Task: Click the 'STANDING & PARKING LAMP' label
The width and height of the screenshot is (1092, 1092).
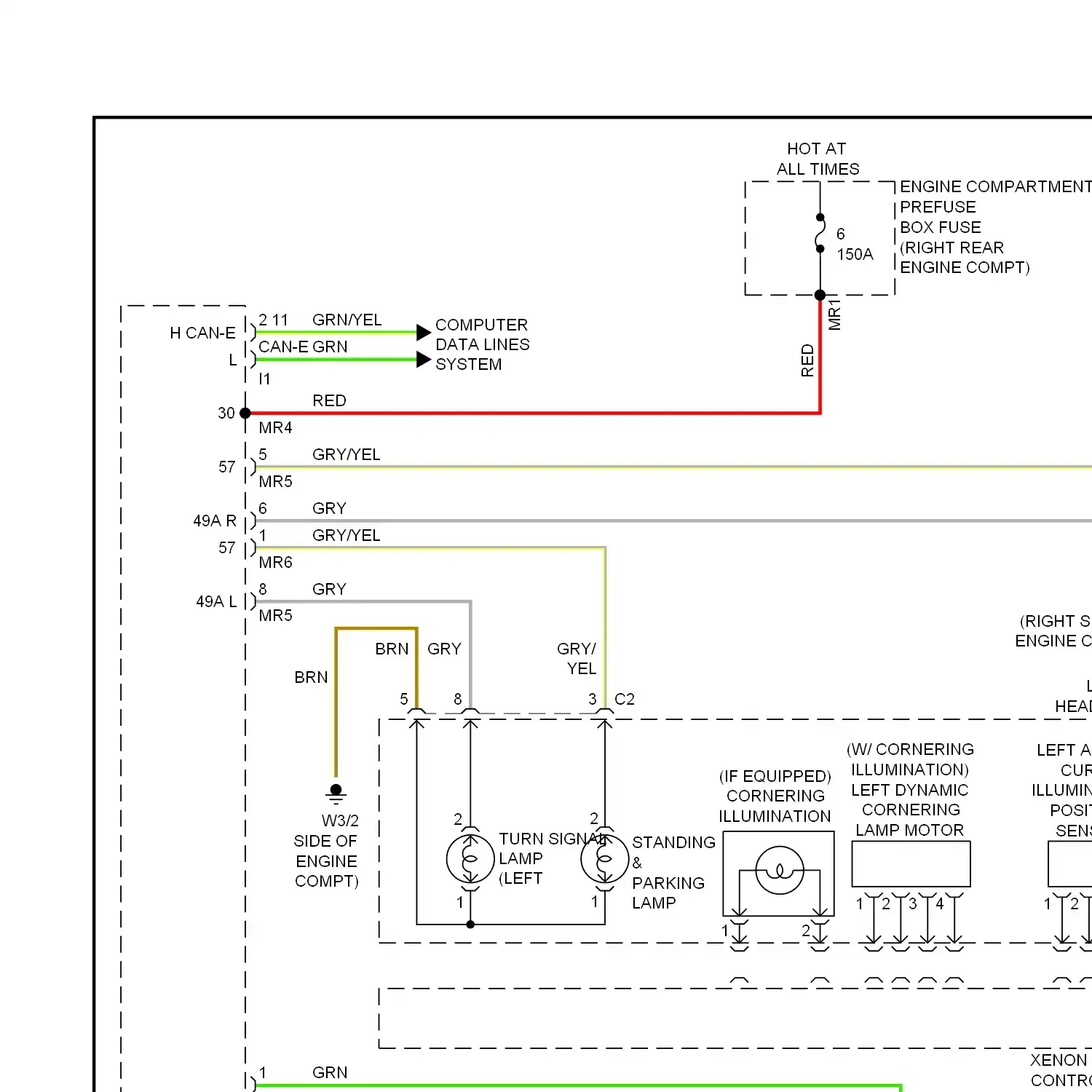Action: (673, 872)
